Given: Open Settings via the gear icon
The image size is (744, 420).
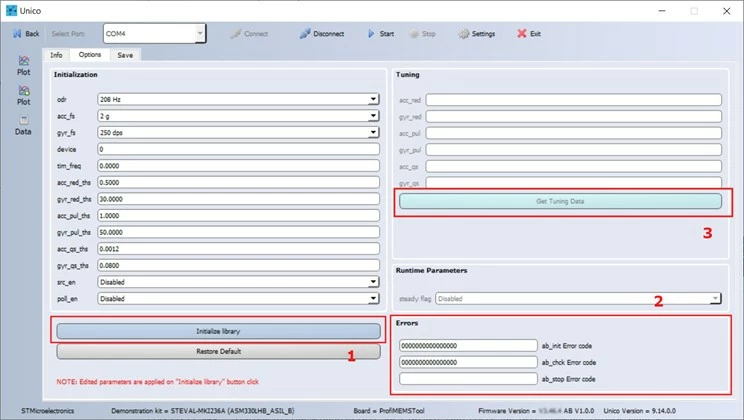Looking at the screenshot, I should pos(464,34).
